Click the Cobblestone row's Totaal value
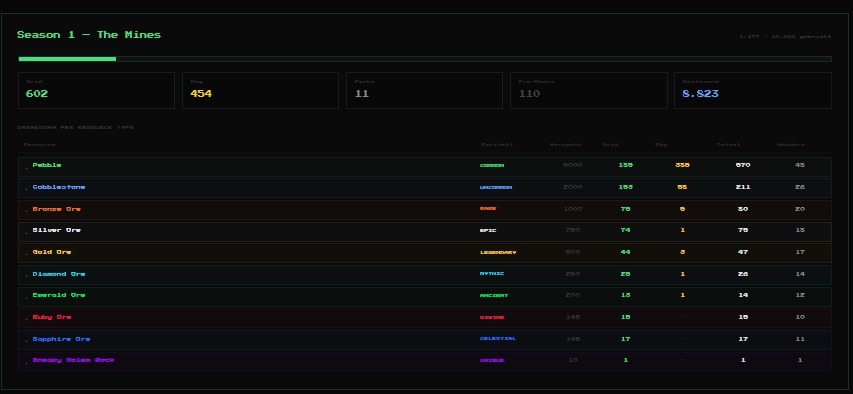The width and height of the screenshot is (853, 394). (x=743, y=187)
